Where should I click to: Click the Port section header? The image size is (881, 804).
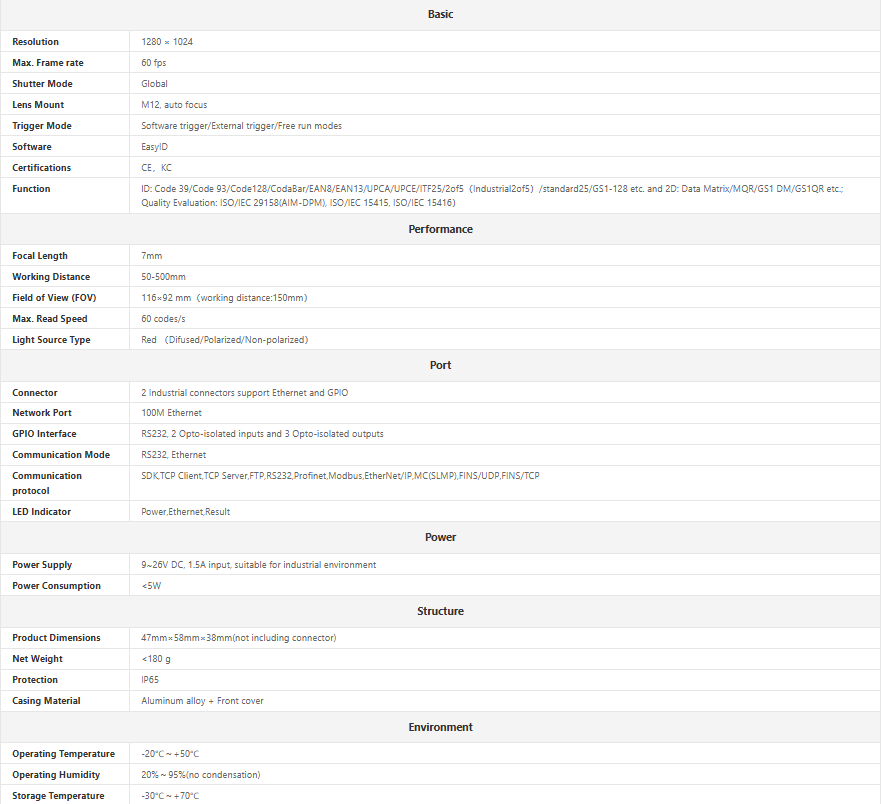click(x=440, y=365)
